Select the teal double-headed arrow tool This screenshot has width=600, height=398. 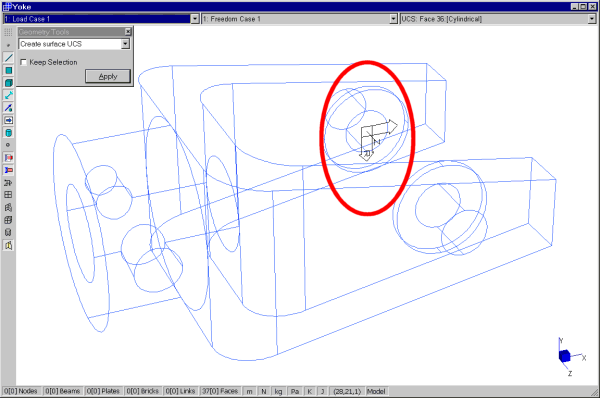pos(8,95)
